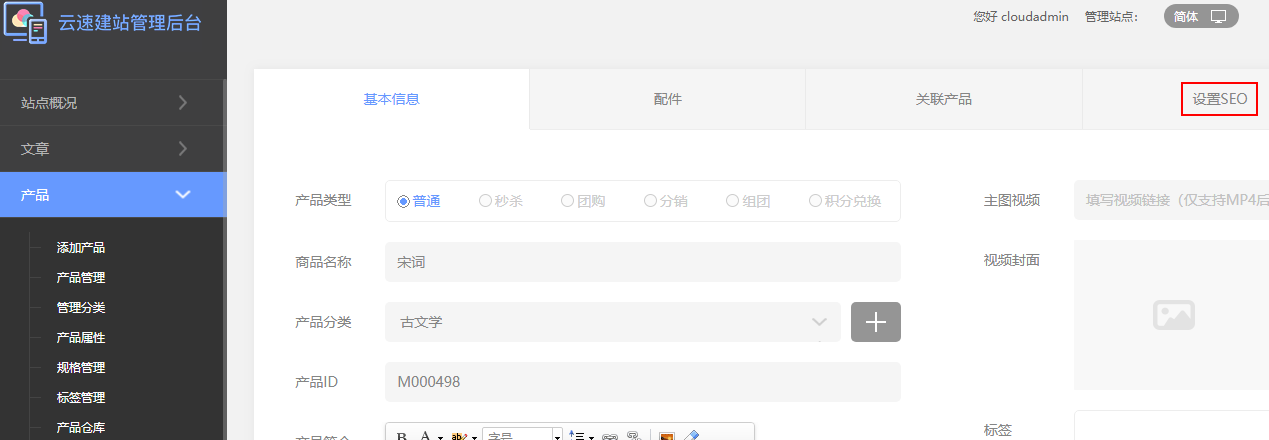The image size is (1269, 440).
Task: Toggle bold in the rich text editor
Action: (x=402, y=437)
